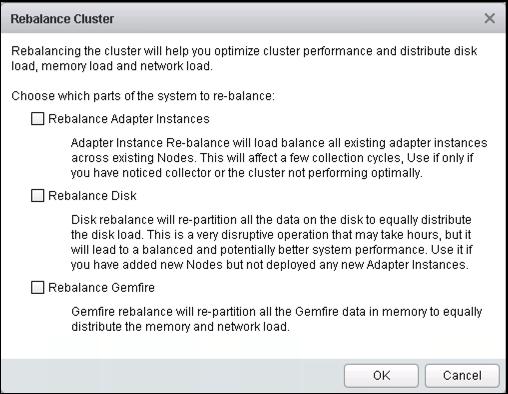The width and height of the screenshot is (508, 394).
Task: Cancel the rebalance dialog
Action: pyautogui.click(x=462, y=376)
